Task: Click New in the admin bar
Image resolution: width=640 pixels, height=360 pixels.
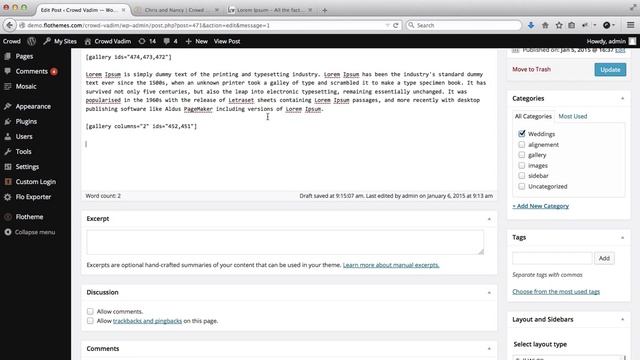Action: point(196,41)
